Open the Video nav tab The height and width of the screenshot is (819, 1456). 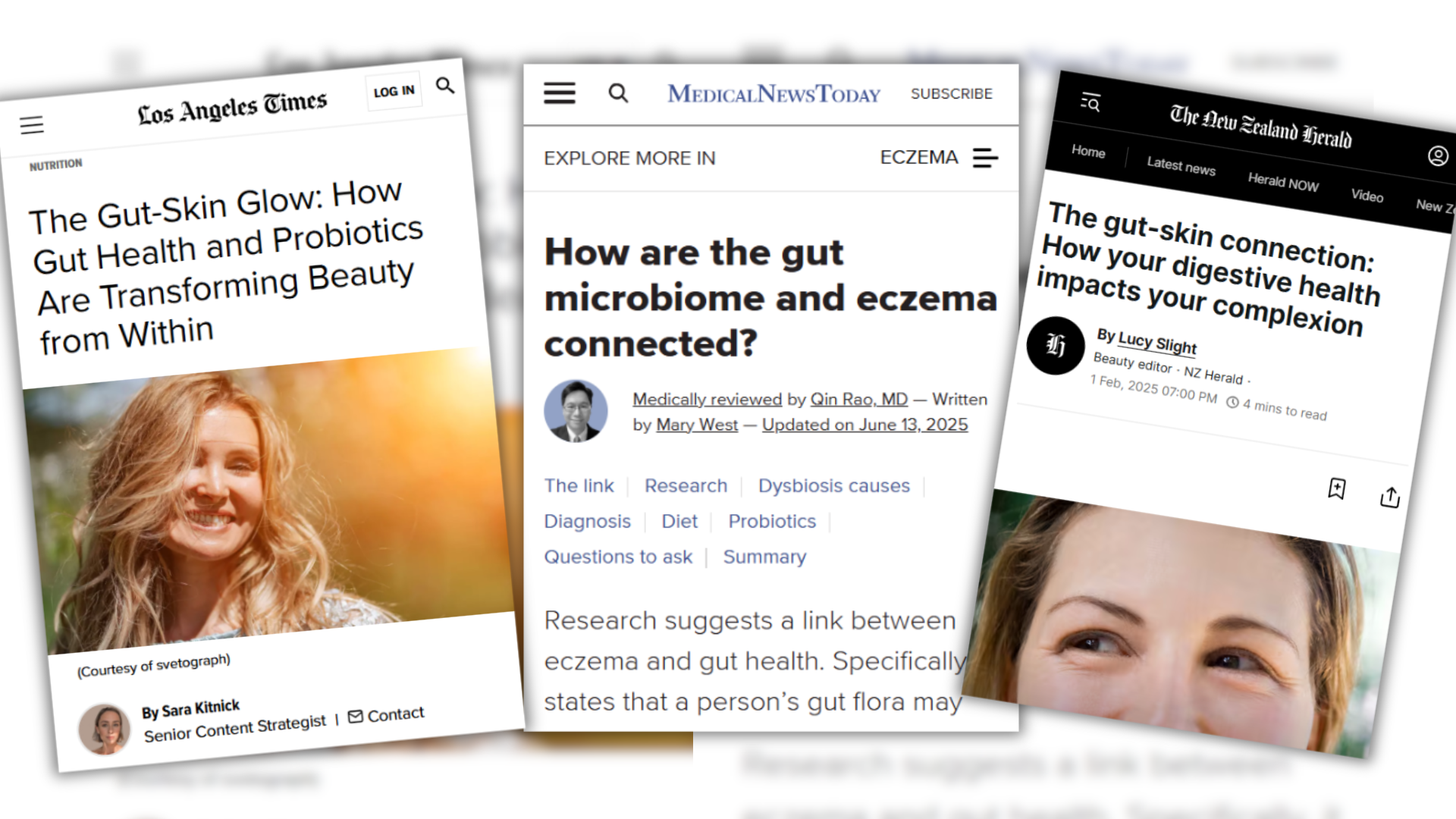click(x=1367, y=196)
